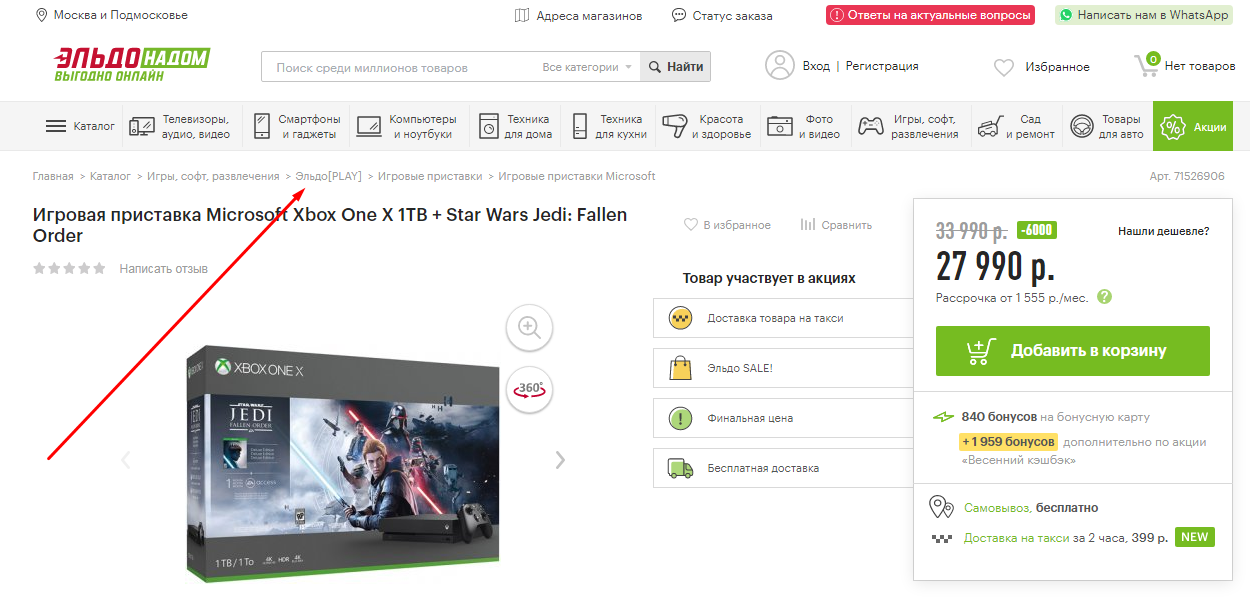The image size is (1250, 606).
Task: Click the +1 959 бонусов badge
Action: pyautogui.click(x=1008, y=442)
